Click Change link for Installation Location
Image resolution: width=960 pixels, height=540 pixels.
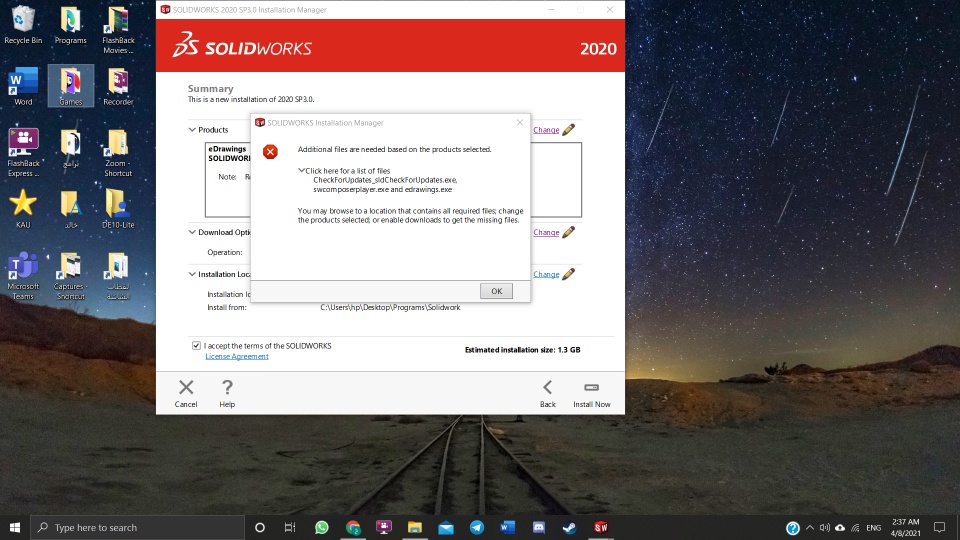pyautogui.click(x=546, y=274)
